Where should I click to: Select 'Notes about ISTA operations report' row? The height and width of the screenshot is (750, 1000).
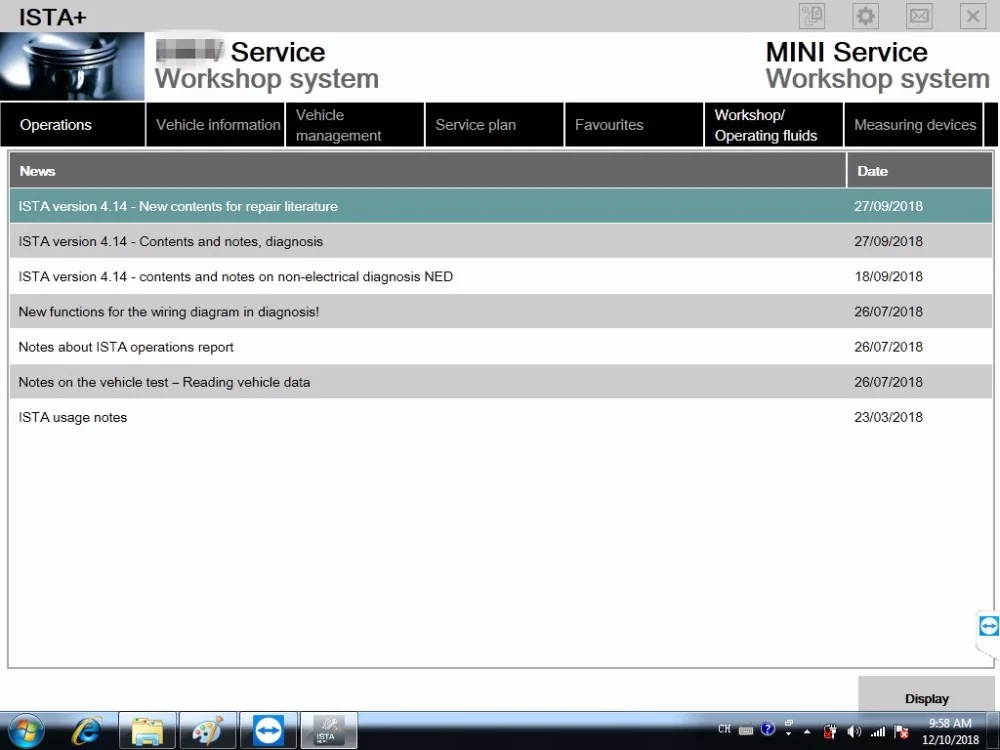501,346
